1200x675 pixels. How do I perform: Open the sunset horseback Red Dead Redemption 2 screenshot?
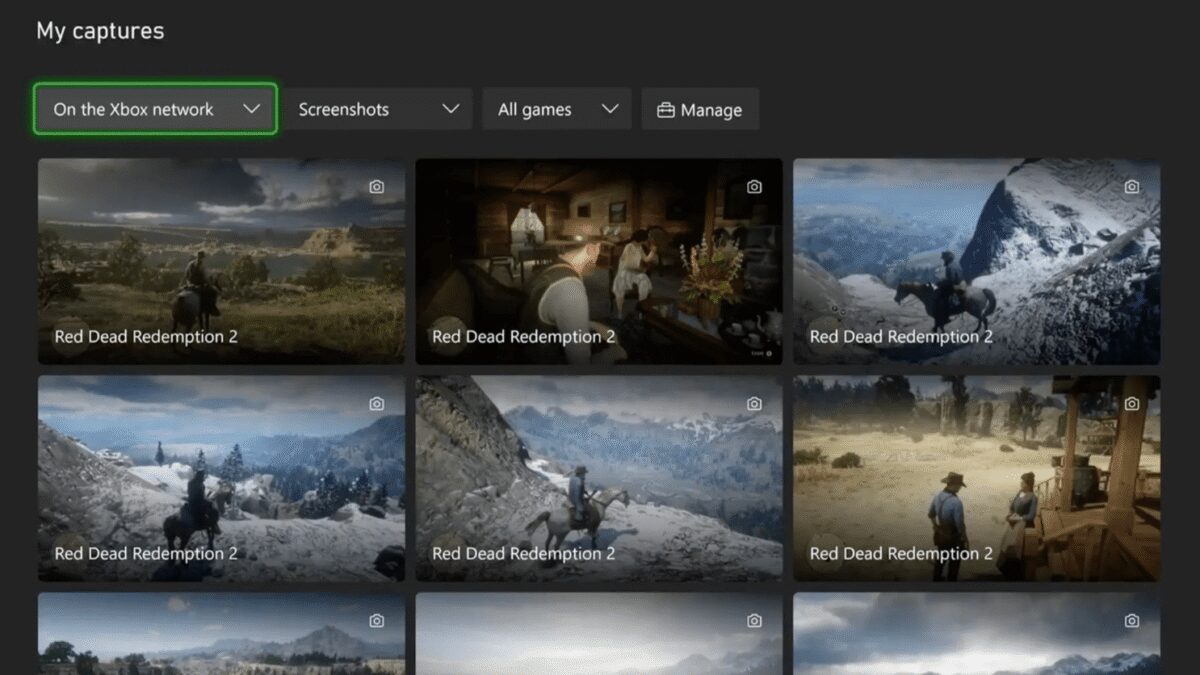(221, 260)
